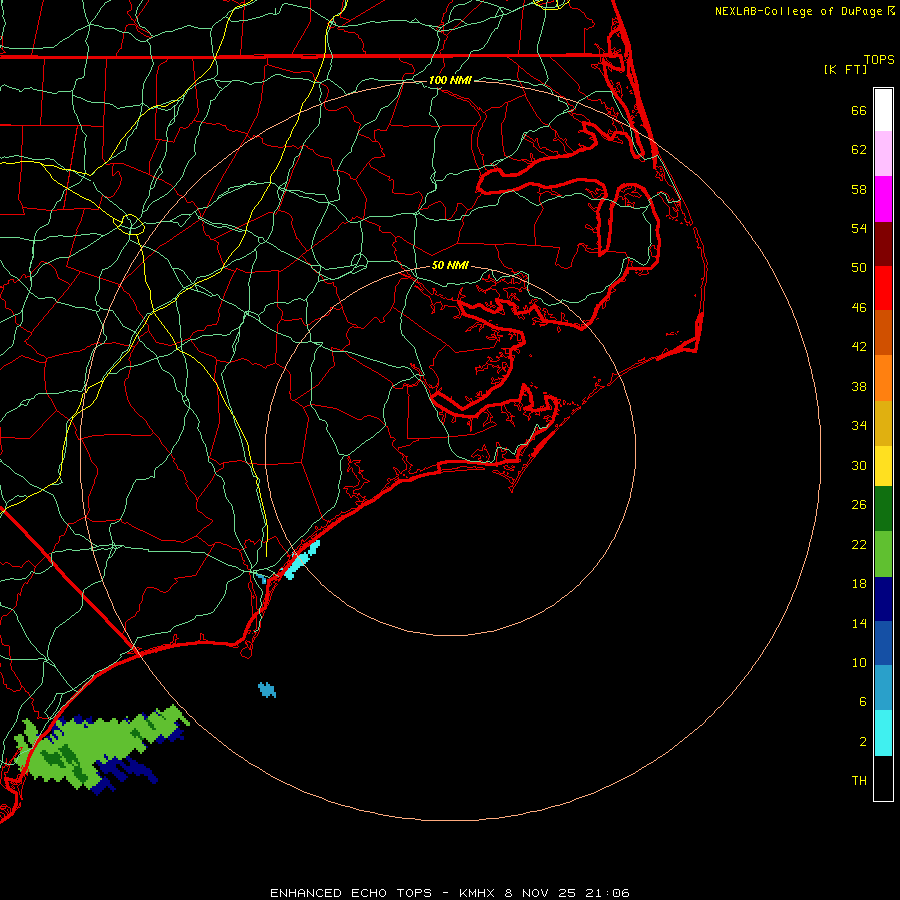Click the legend value 46
Screen dimensions: 900x900
click(859, 307)
